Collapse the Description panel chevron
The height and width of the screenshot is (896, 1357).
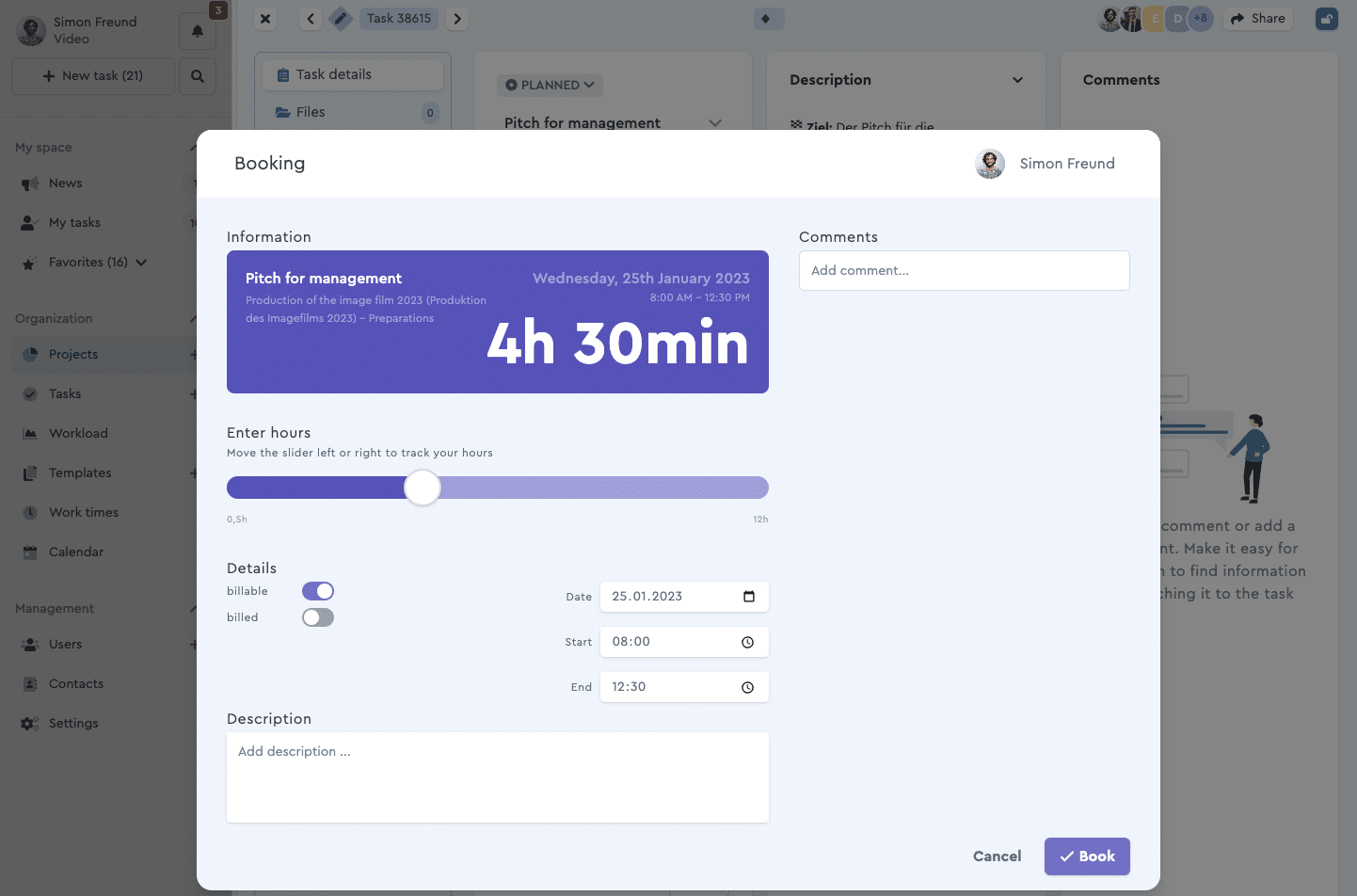click(1017, 80)
